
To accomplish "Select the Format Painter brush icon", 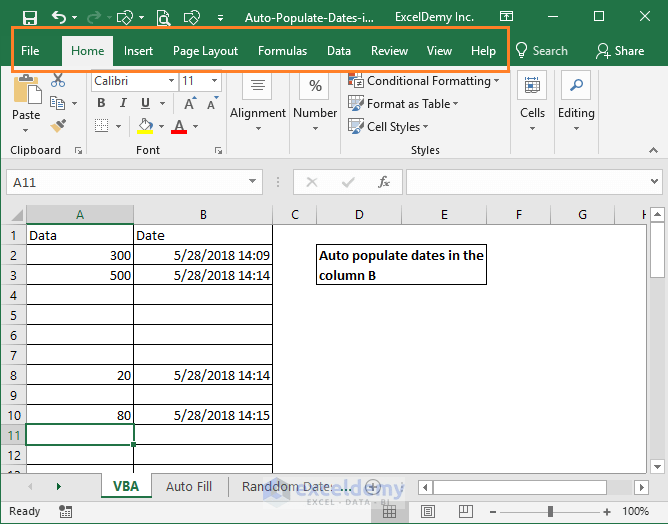I will click(58, 126).
